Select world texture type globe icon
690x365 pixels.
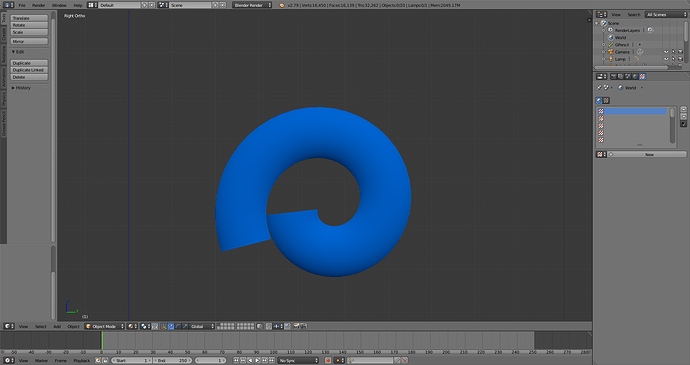(x=599, y=100)
